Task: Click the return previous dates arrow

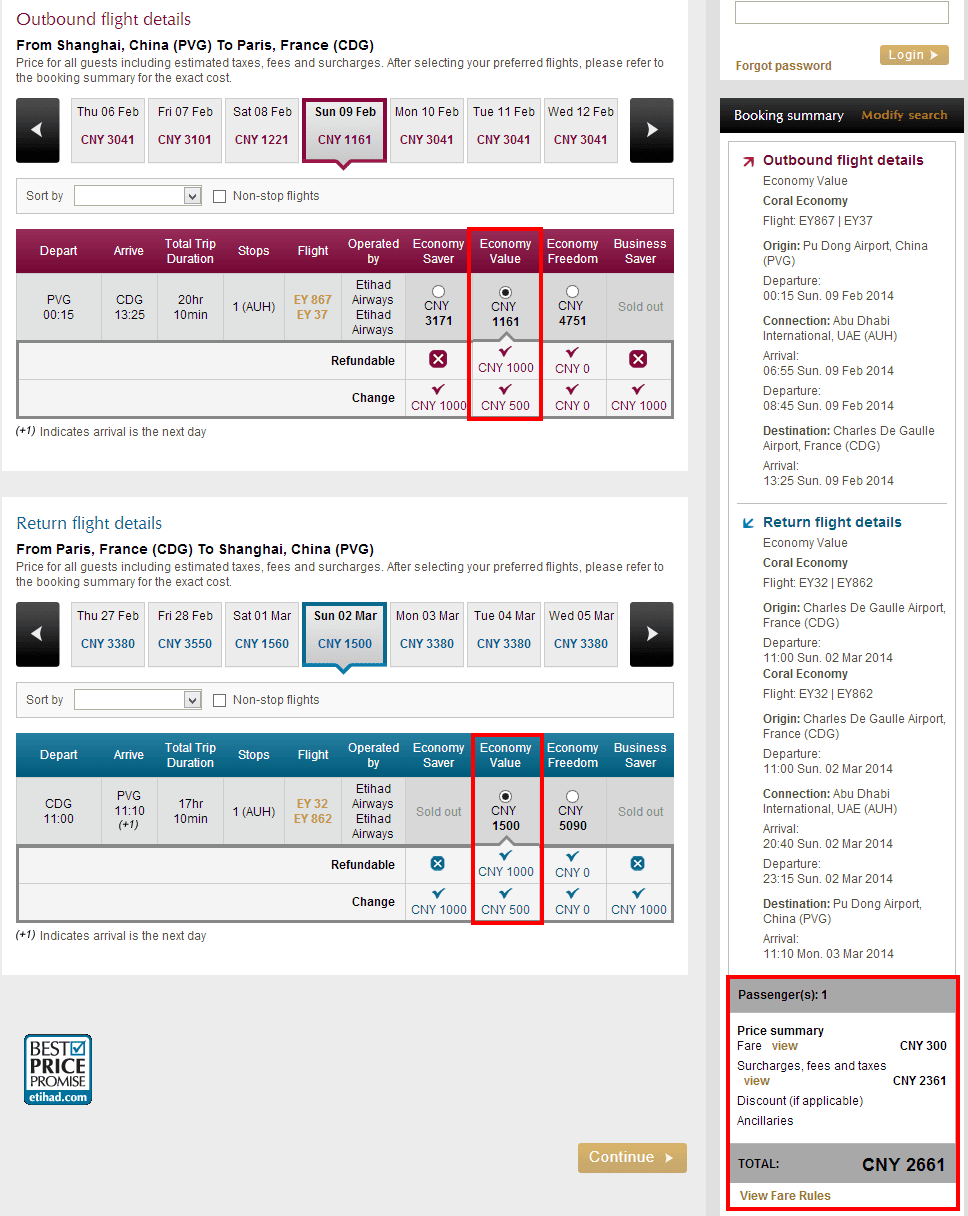Action: 37,634
